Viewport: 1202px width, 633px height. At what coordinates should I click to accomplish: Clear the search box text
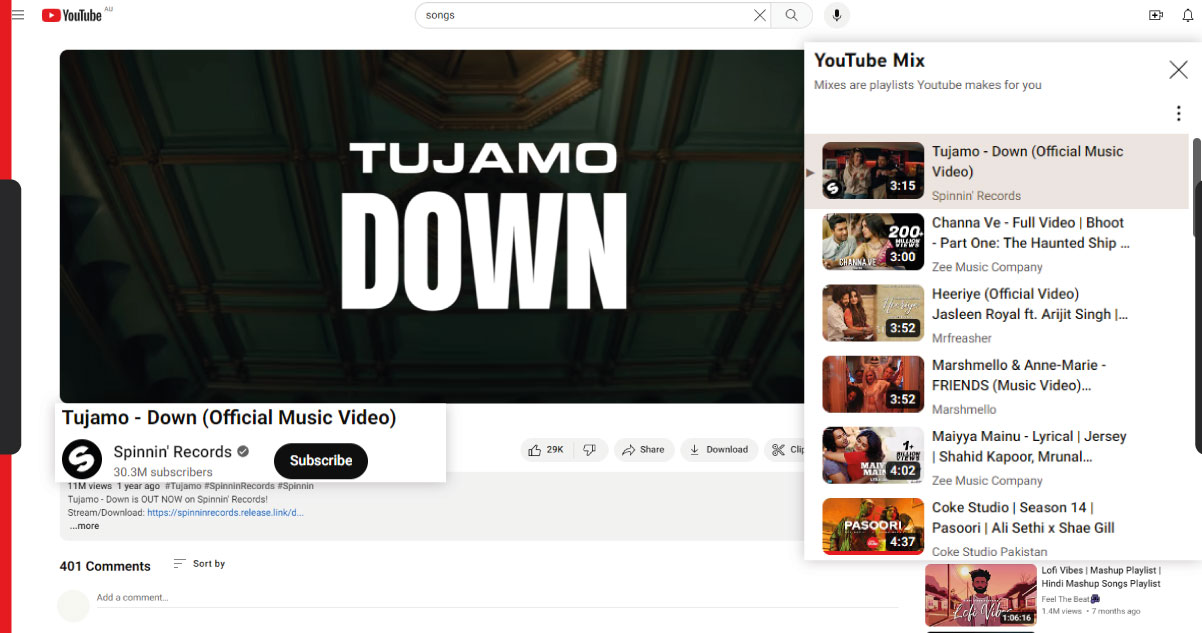tap(760, 15)
